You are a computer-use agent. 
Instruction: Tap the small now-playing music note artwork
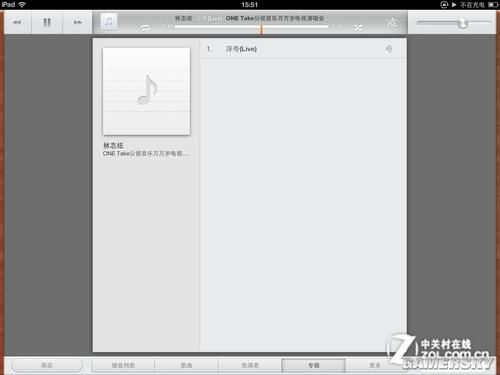coord(109,22)
